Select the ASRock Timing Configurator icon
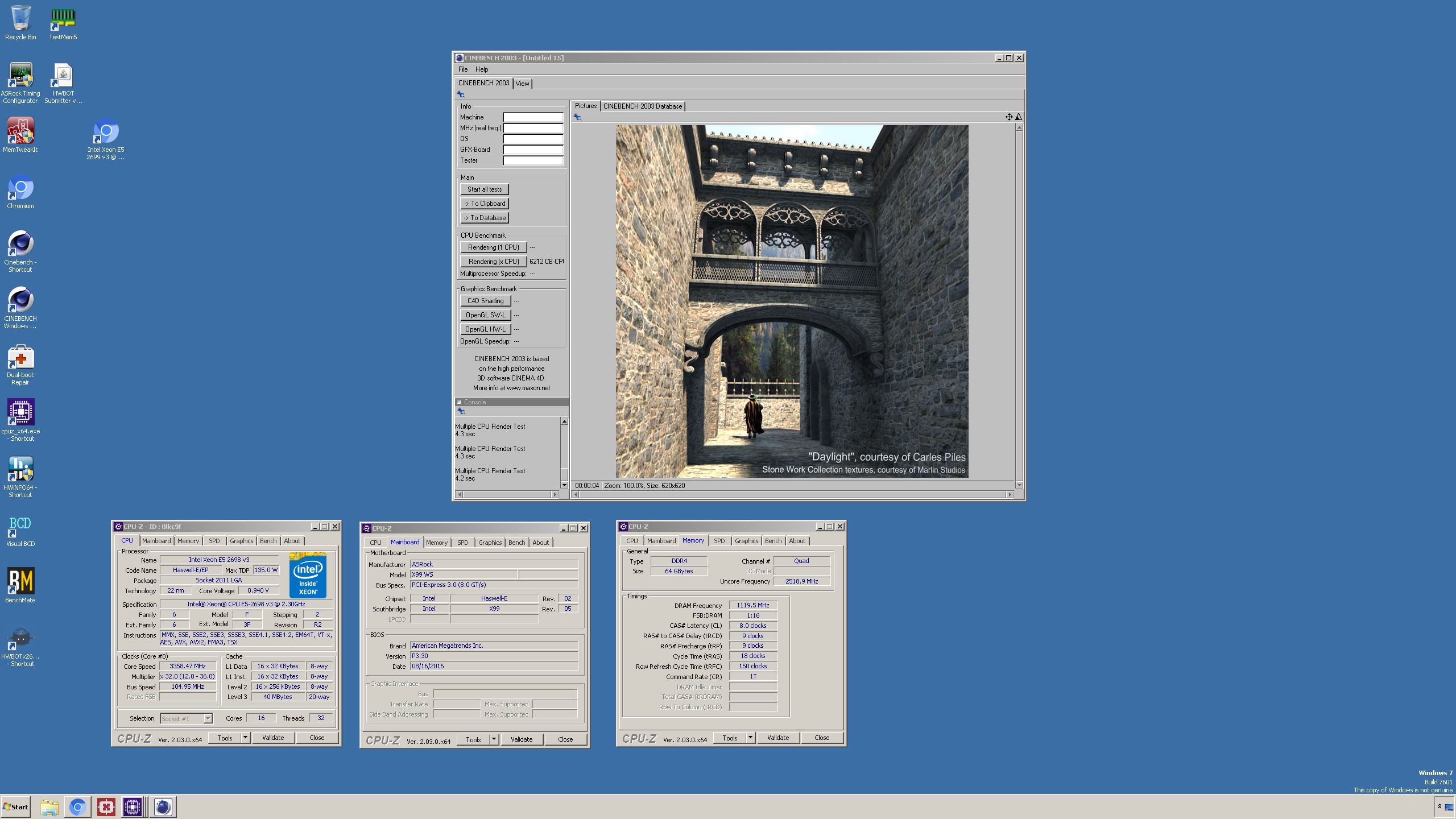Screen dimensions: 1456x819 (x=20, y=83)
